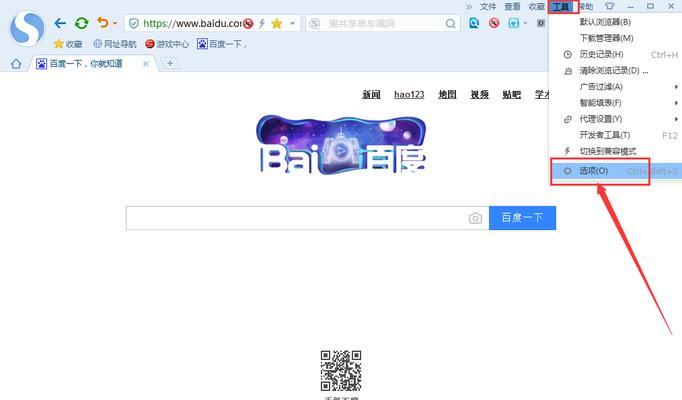The height and width of the screenshot is (400, 682).
Task: Expand the 代理设置(Y) submenu
Action: [x=614, y=119]
